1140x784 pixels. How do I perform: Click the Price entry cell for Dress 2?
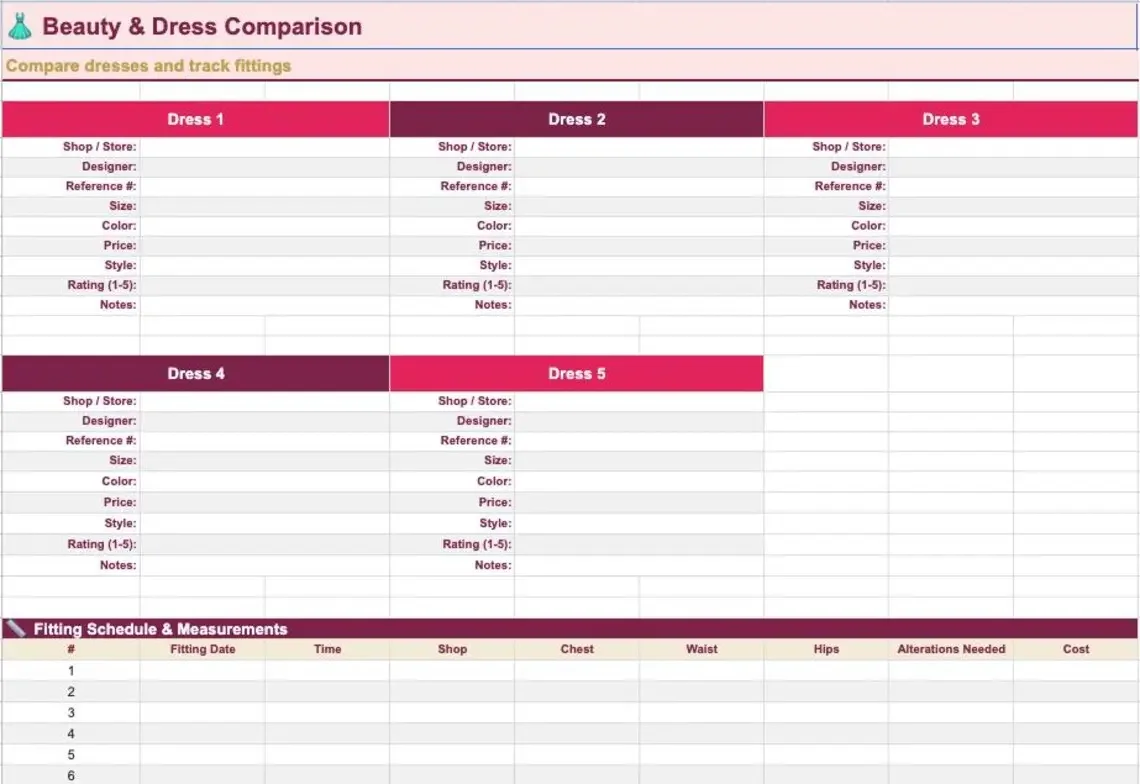tap(640, 245)
